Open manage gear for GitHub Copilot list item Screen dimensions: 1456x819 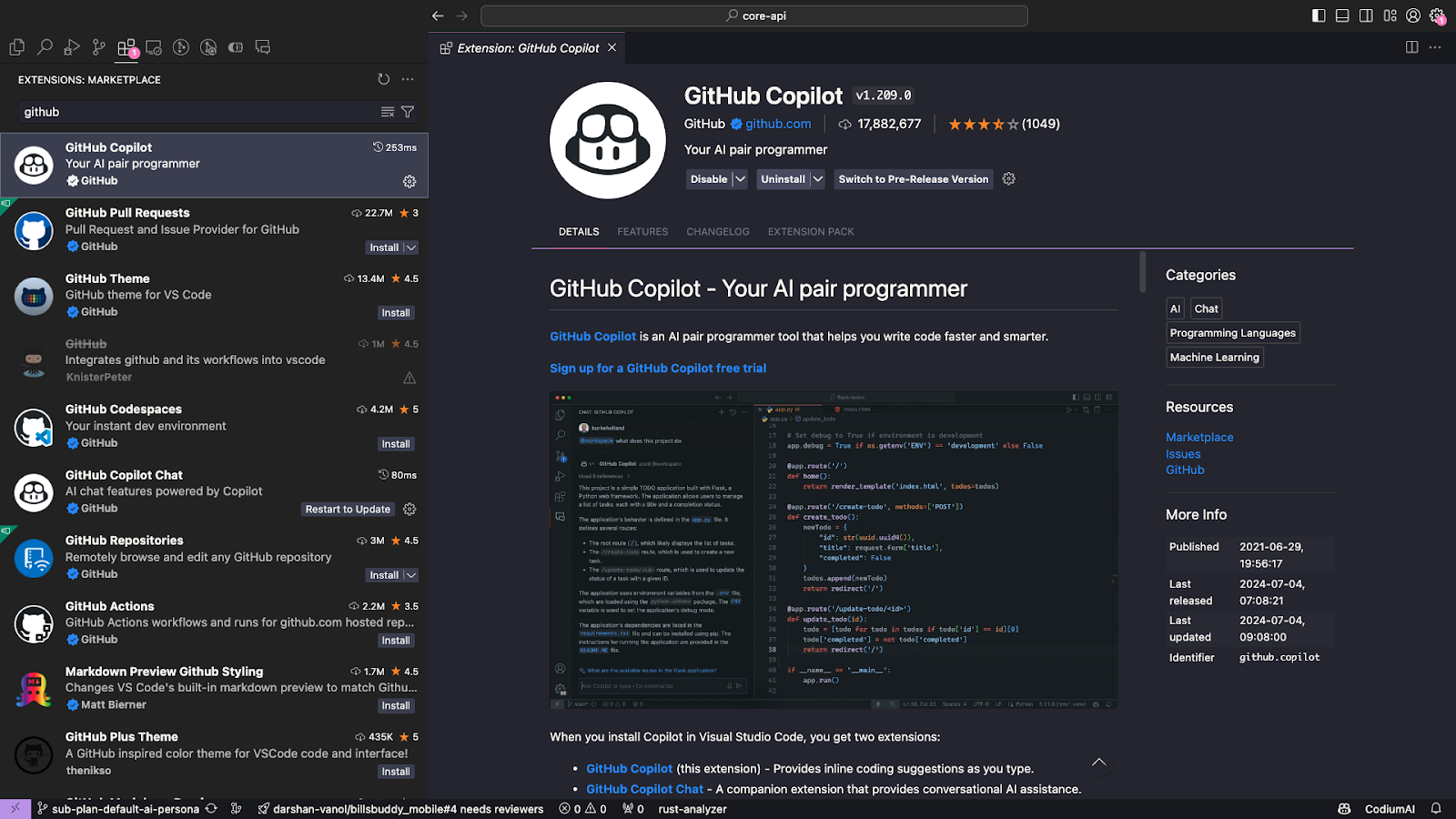409,181
